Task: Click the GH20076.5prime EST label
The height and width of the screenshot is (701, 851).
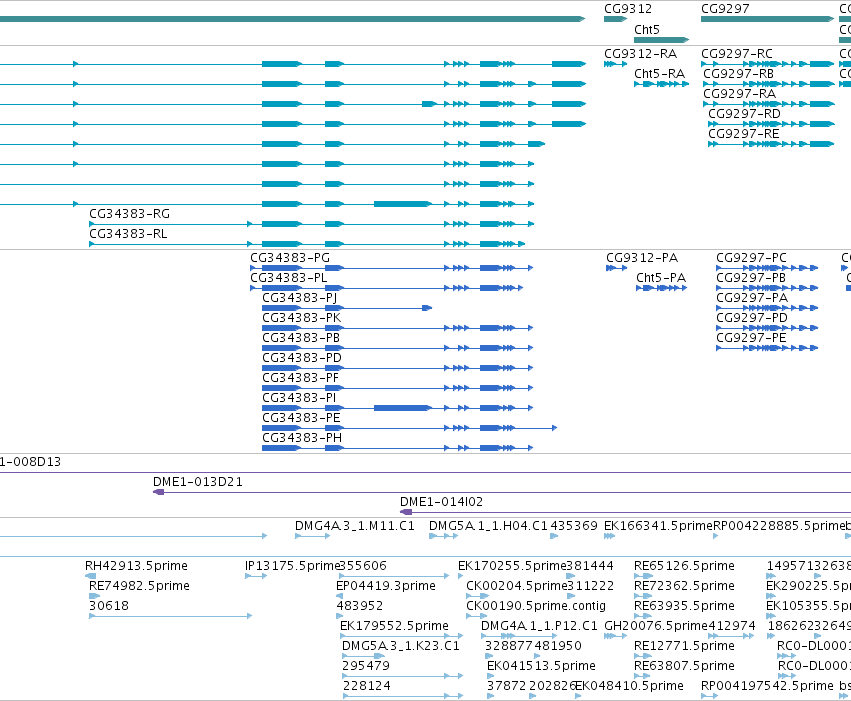Action: pos(656,626)
